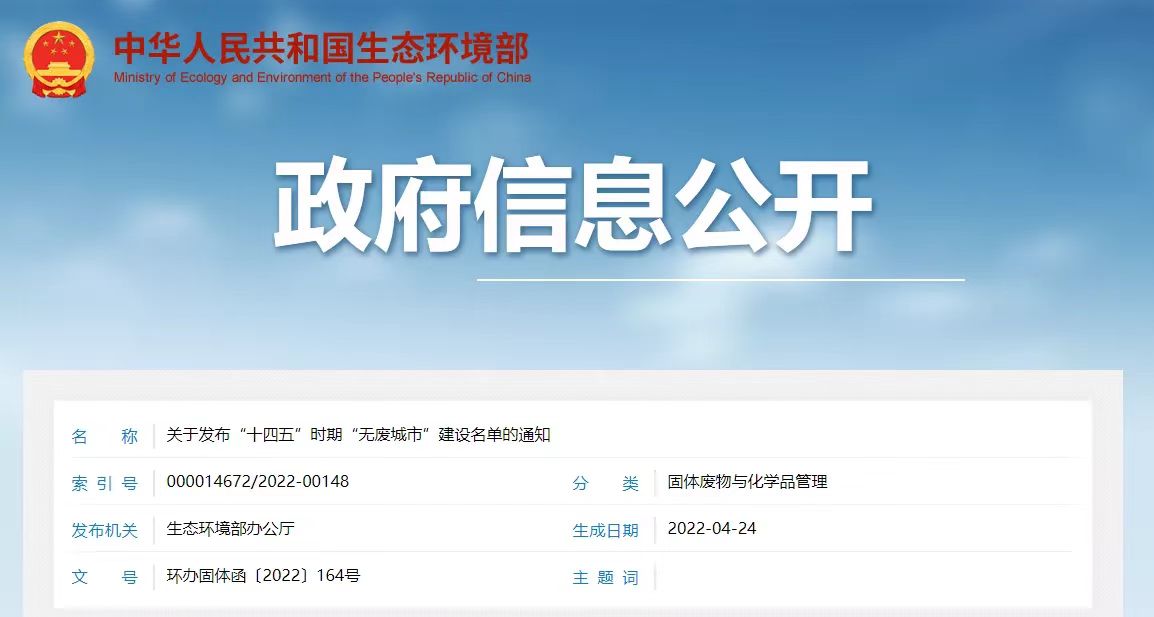Select the 发布机关 field label
The height and width of the screenshot is (617, 1154).
coord(104,530)
